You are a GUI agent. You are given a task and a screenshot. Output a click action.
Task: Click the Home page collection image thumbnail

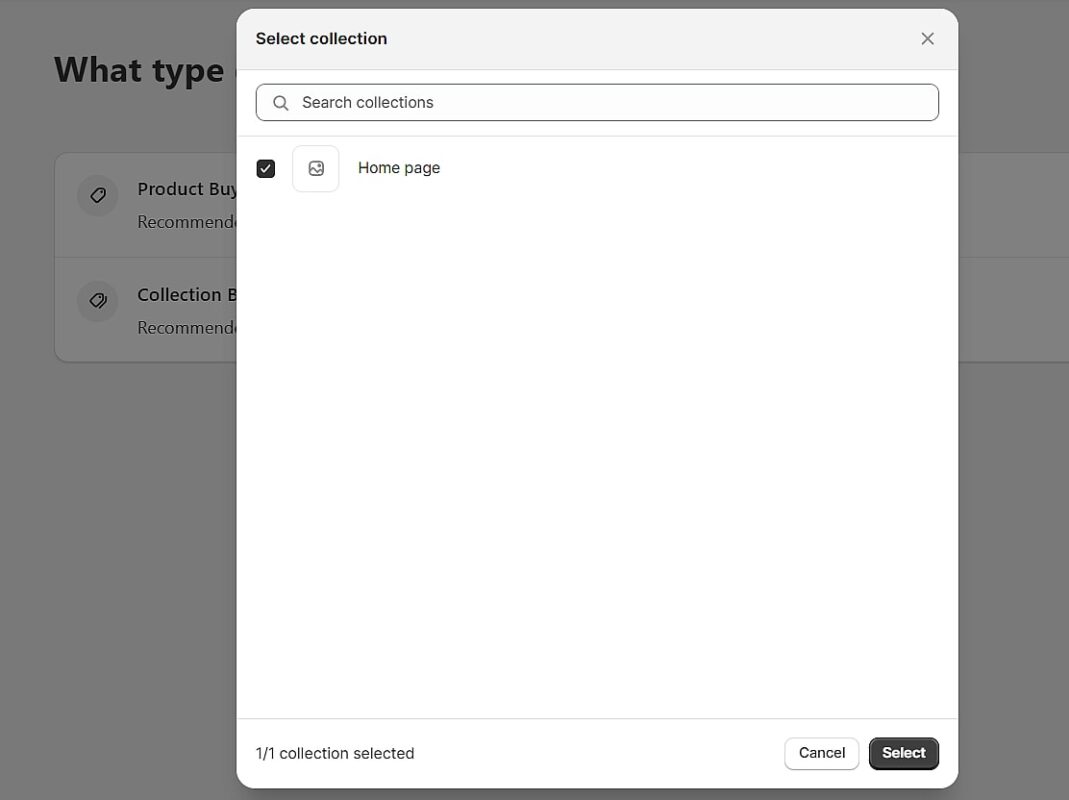[x=316, y=168]
